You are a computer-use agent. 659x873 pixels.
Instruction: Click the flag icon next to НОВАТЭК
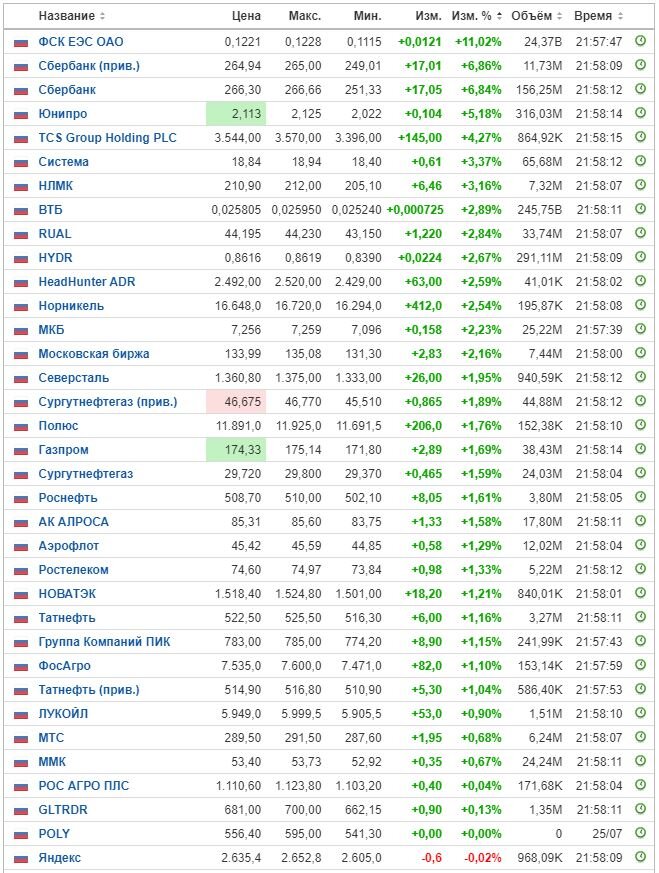click(21, 595)
